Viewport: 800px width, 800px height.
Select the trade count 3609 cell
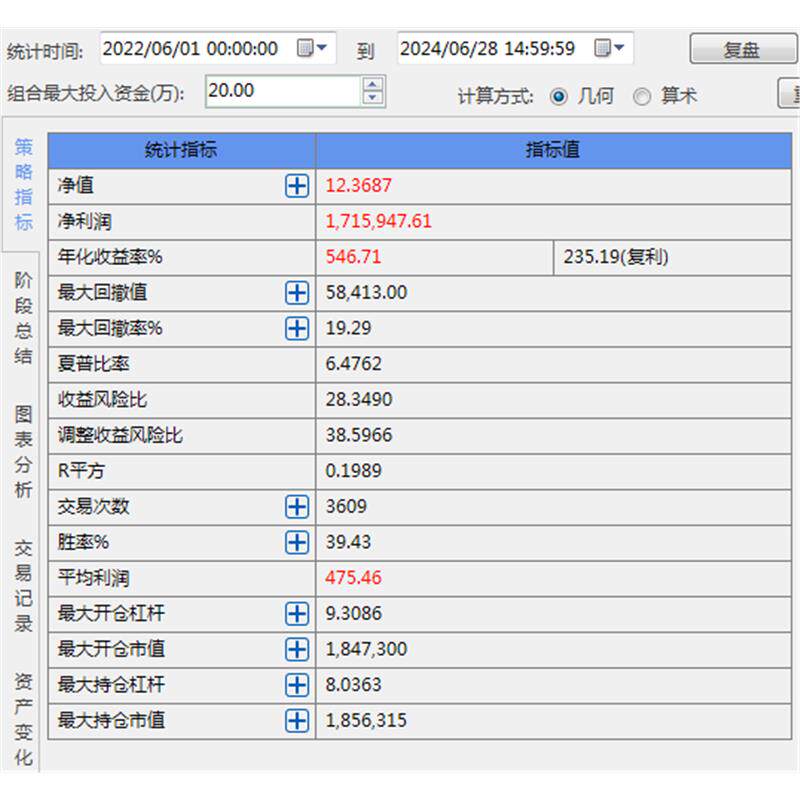click(x=554, y=507)
